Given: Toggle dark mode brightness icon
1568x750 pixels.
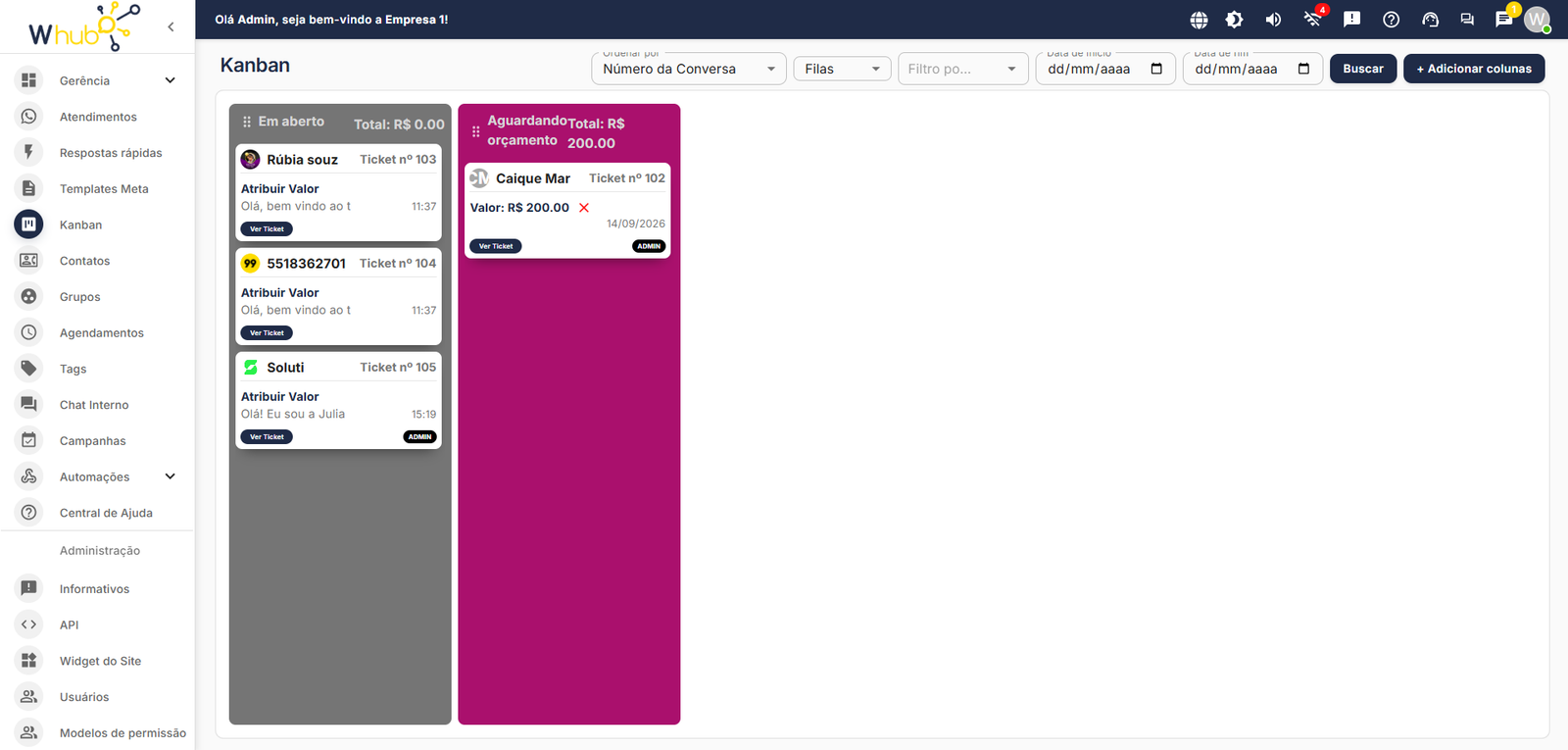Looking at the screenshot, I should coord(1234,20).
